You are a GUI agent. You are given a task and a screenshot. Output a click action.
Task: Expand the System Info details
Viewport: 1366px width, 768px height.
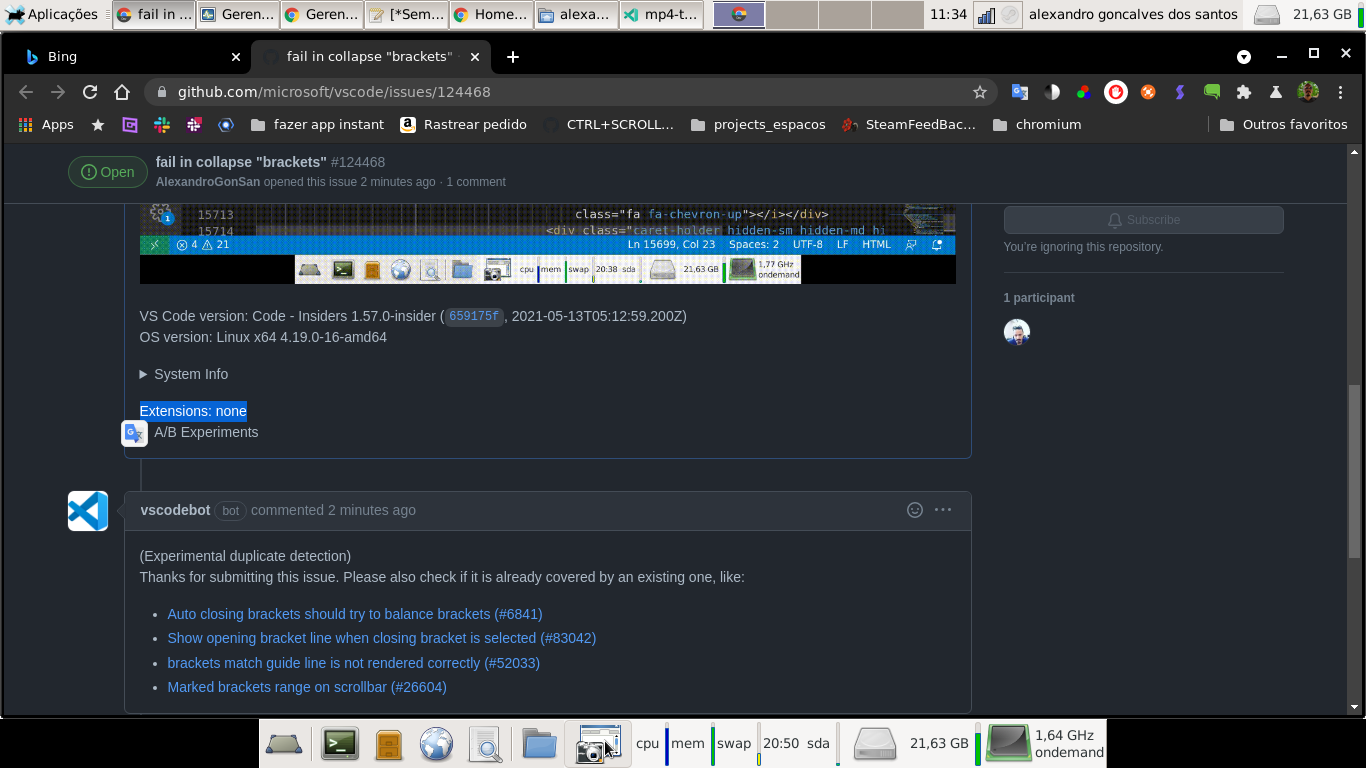(x=184, y=374)
